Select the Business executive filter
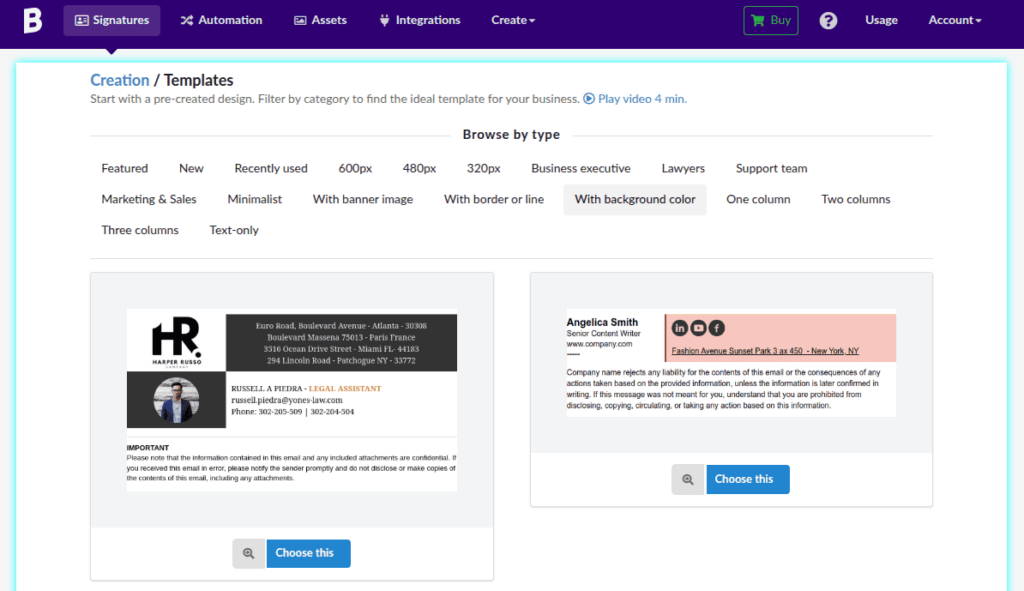 [581, 168]
